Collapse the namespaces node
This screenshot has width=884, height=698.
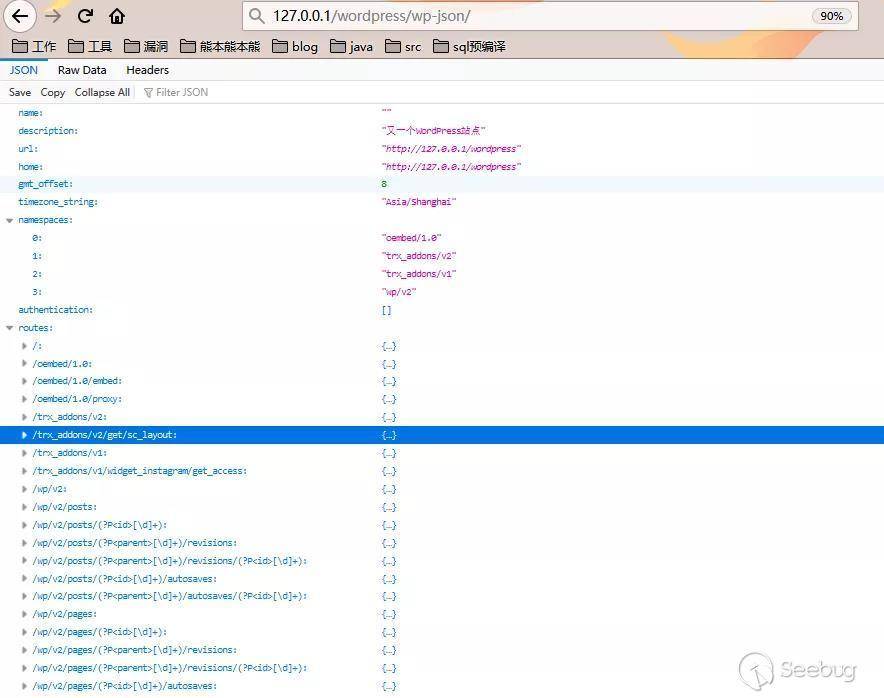pos(10,220)
